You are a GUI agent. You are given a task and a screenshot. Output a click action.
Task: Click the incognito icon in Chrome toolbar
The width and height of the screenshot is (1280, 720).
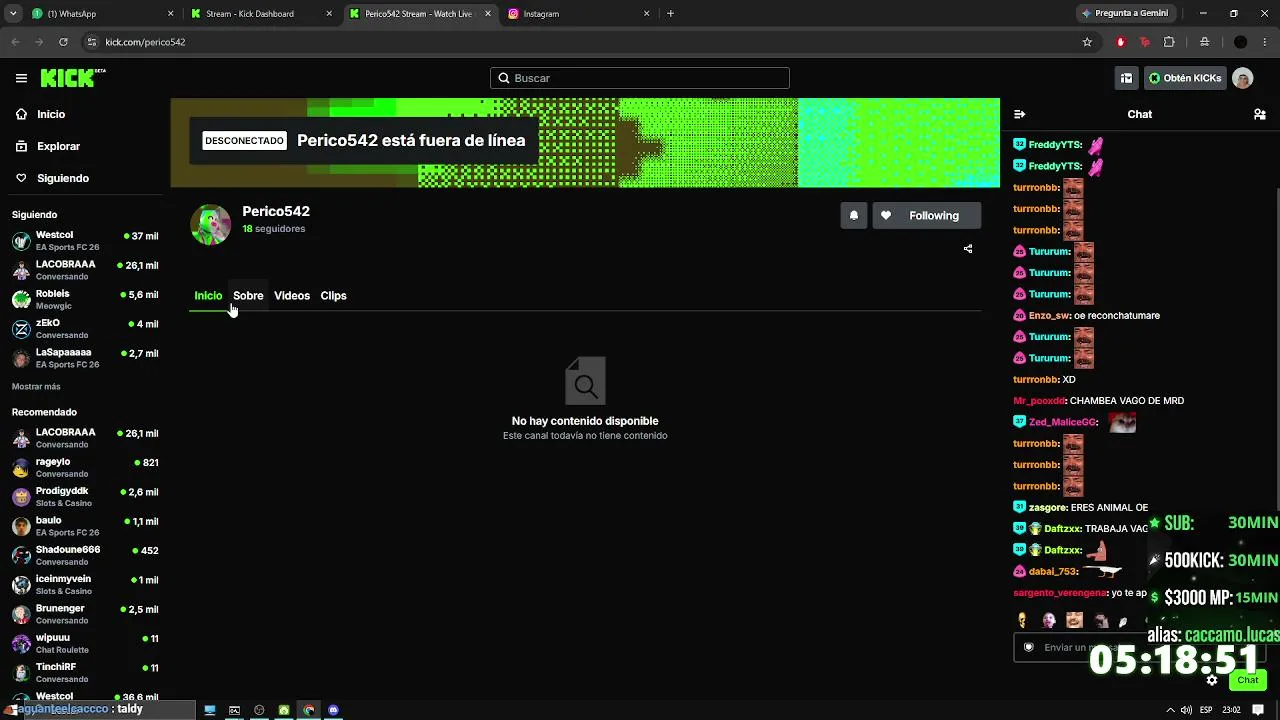click(1204, 42)
